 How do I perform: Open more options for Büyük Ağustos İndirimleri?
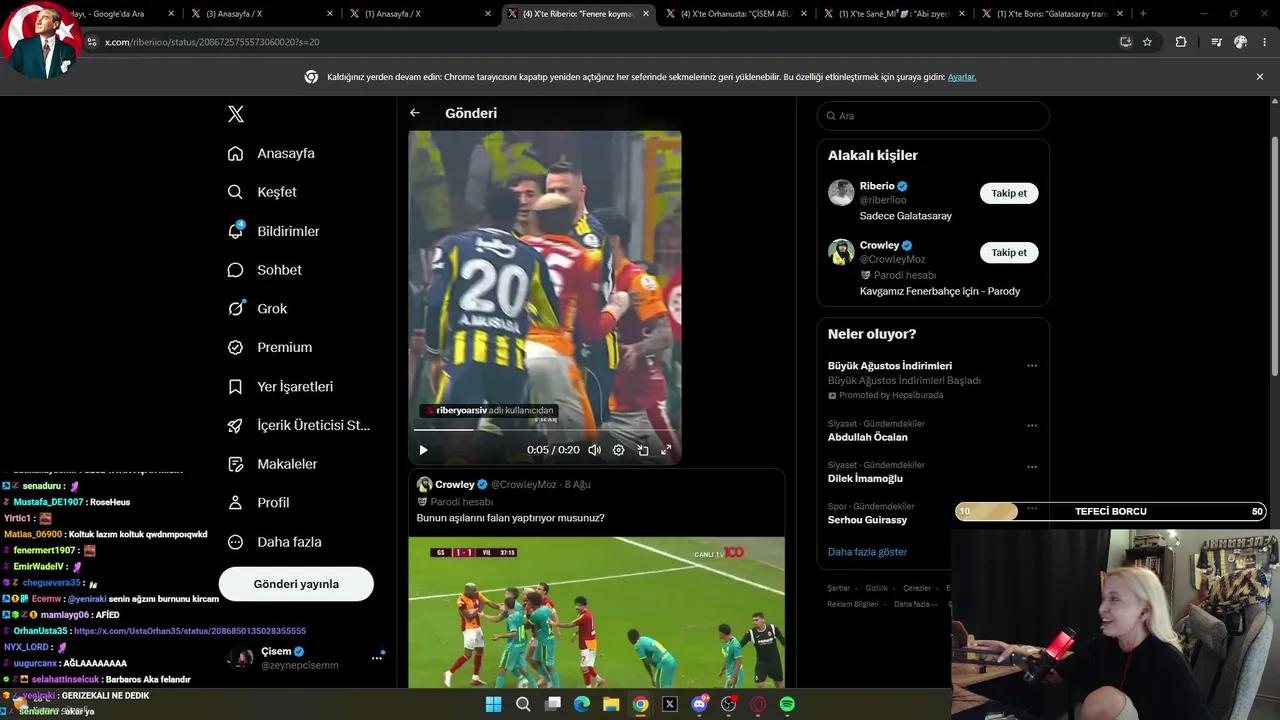tap(1032, 366)
